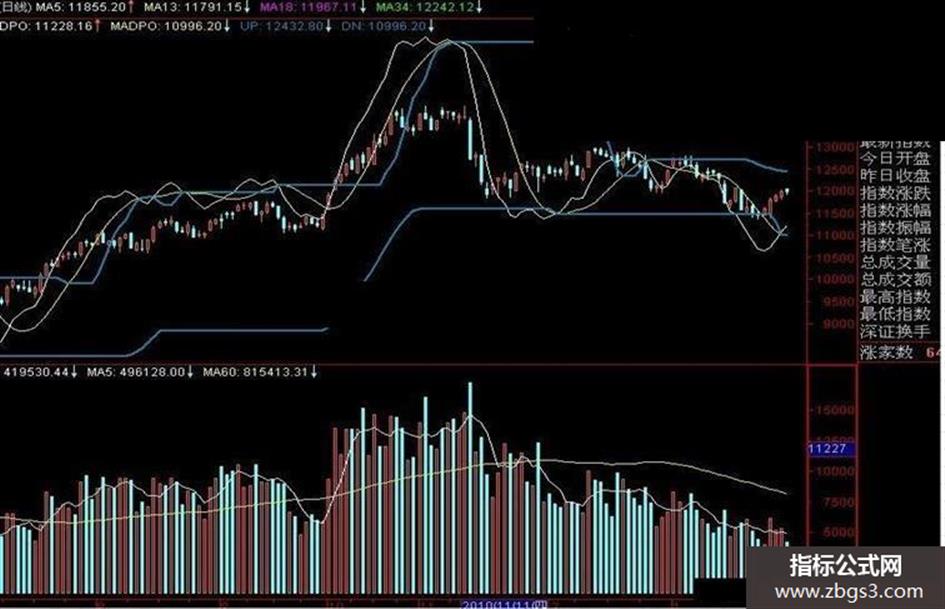The image size is (945, 609).
Task: Click the tallest volume bar in the volume pane
Action: tap(471, 488)
